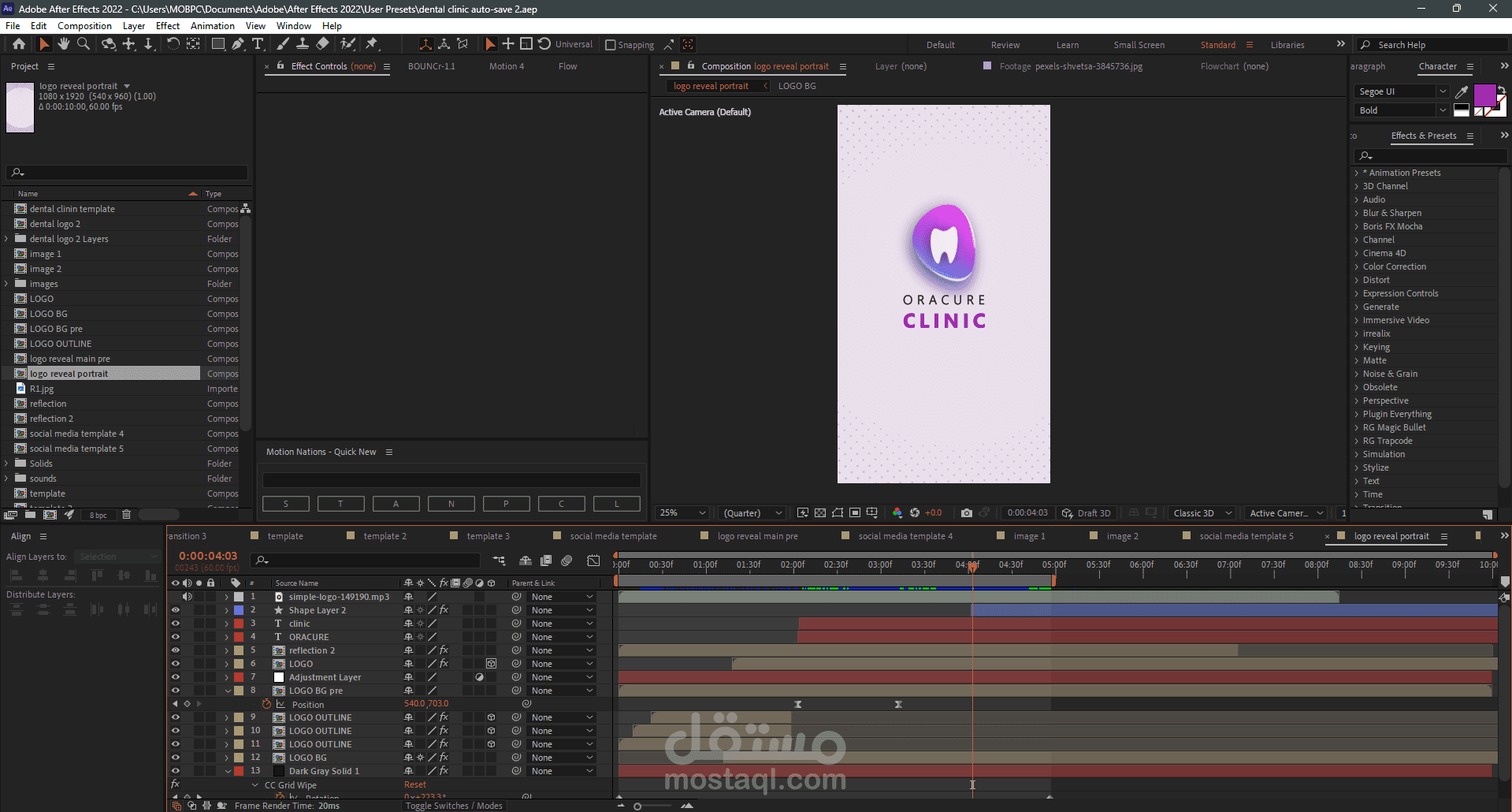Open the Effect menu

click(x=168, y=26)
